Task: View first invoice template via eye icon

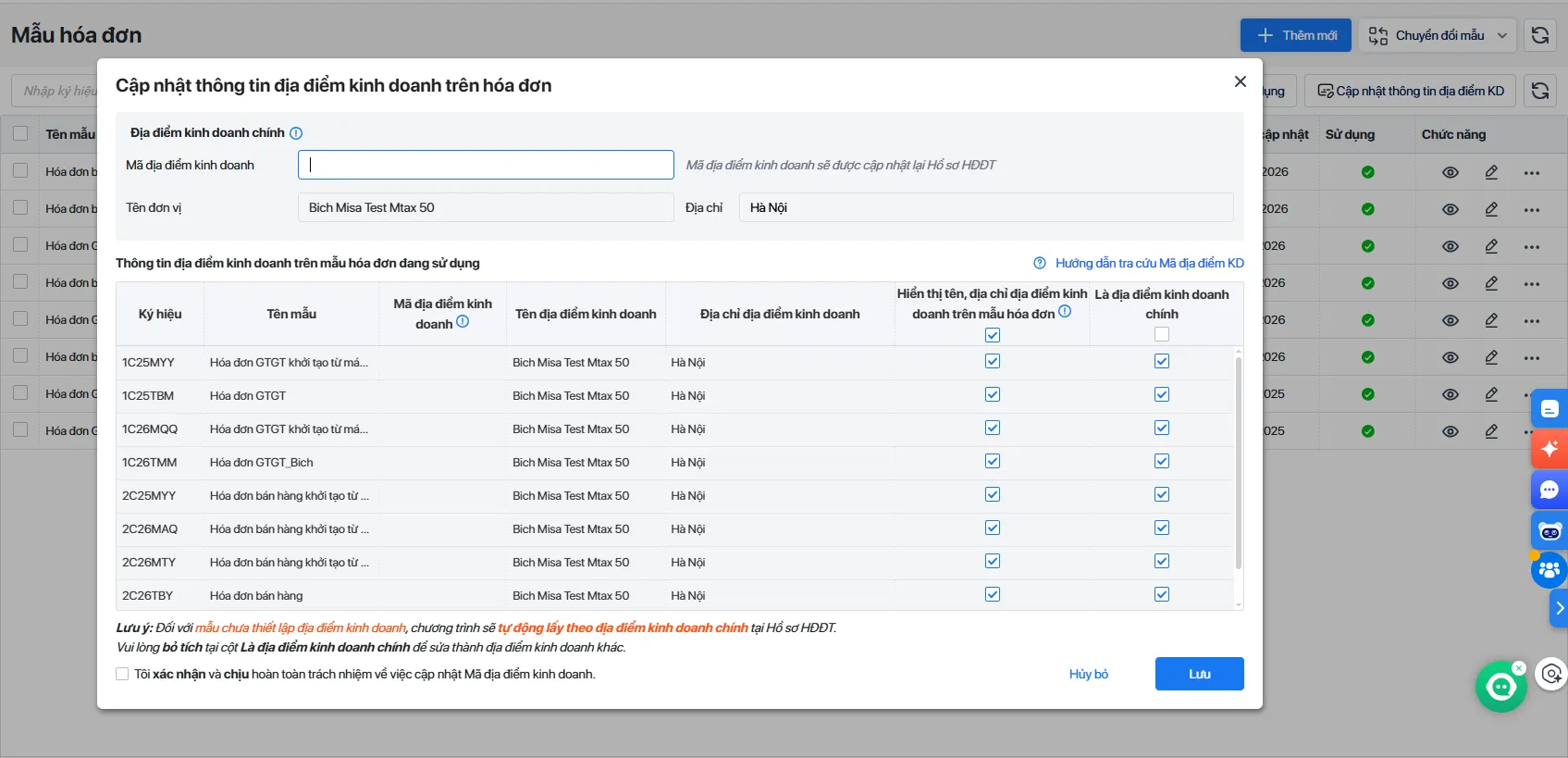Action: pyautogui.click(x=1451, y=172)
